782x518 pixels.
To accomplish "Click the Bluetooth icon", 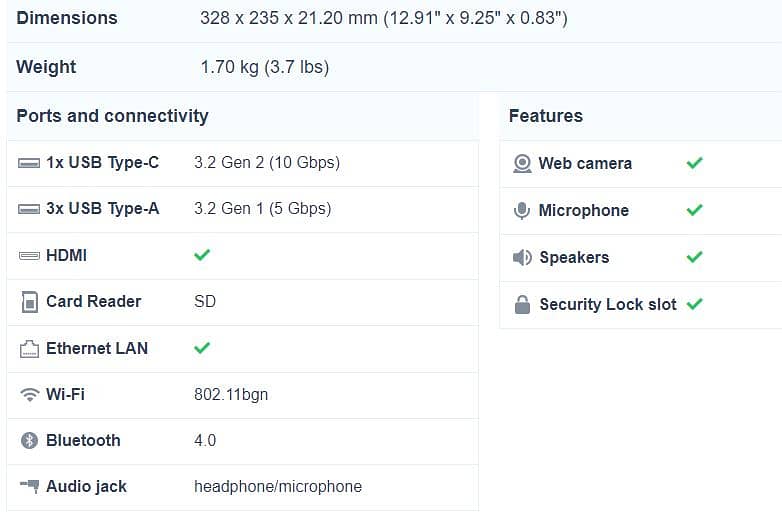I will [29, 441].
